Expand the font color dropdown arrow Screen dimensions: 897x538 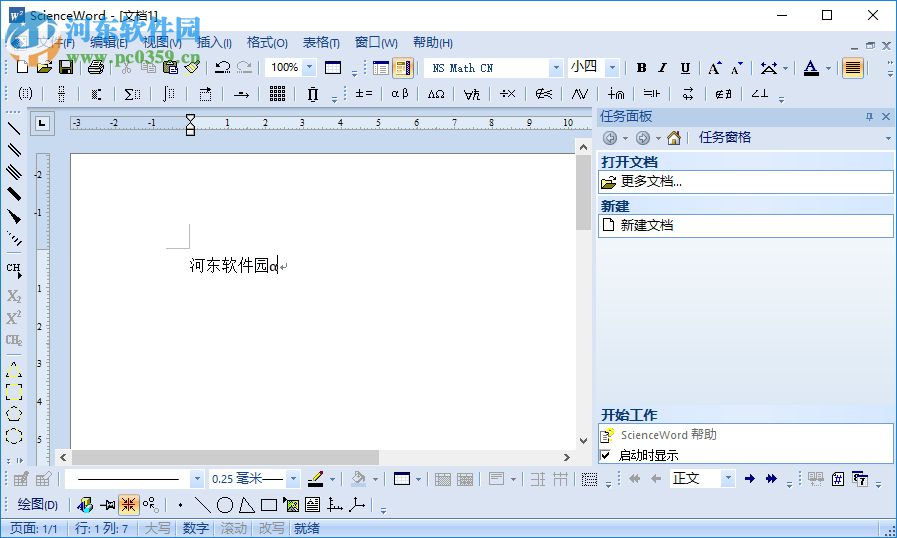pyautogui.click(x=828, y=68)
